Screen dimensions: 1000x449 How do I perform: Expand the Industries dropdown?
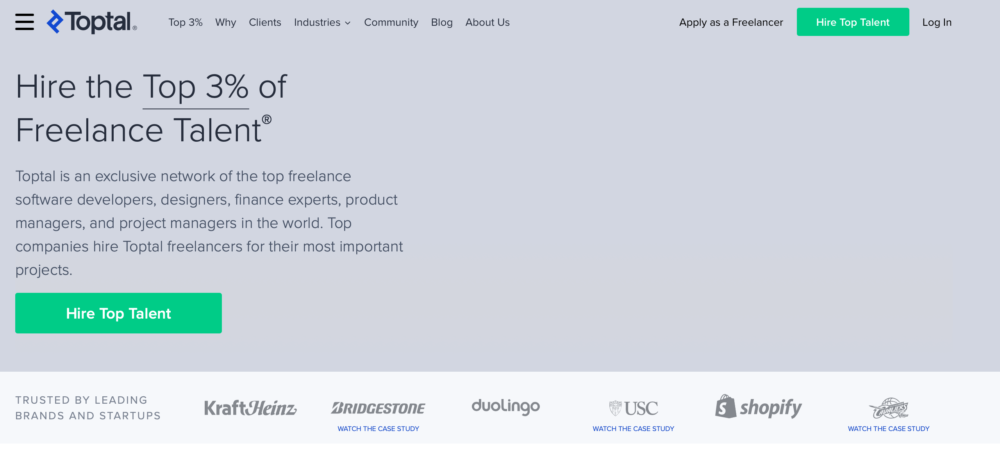[322, 22]
